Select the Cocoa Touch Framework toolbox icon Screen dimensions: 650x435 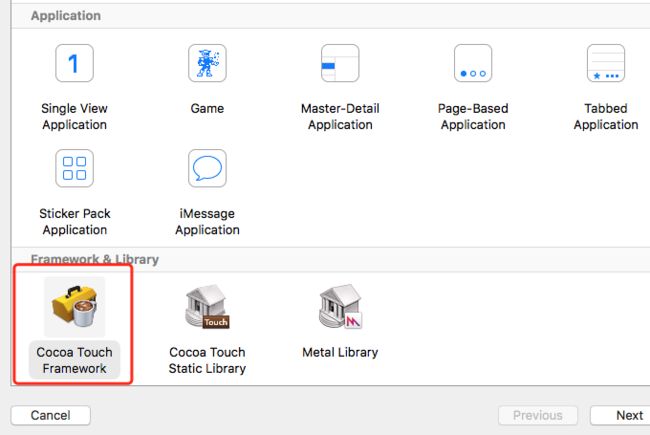[75, 307]
